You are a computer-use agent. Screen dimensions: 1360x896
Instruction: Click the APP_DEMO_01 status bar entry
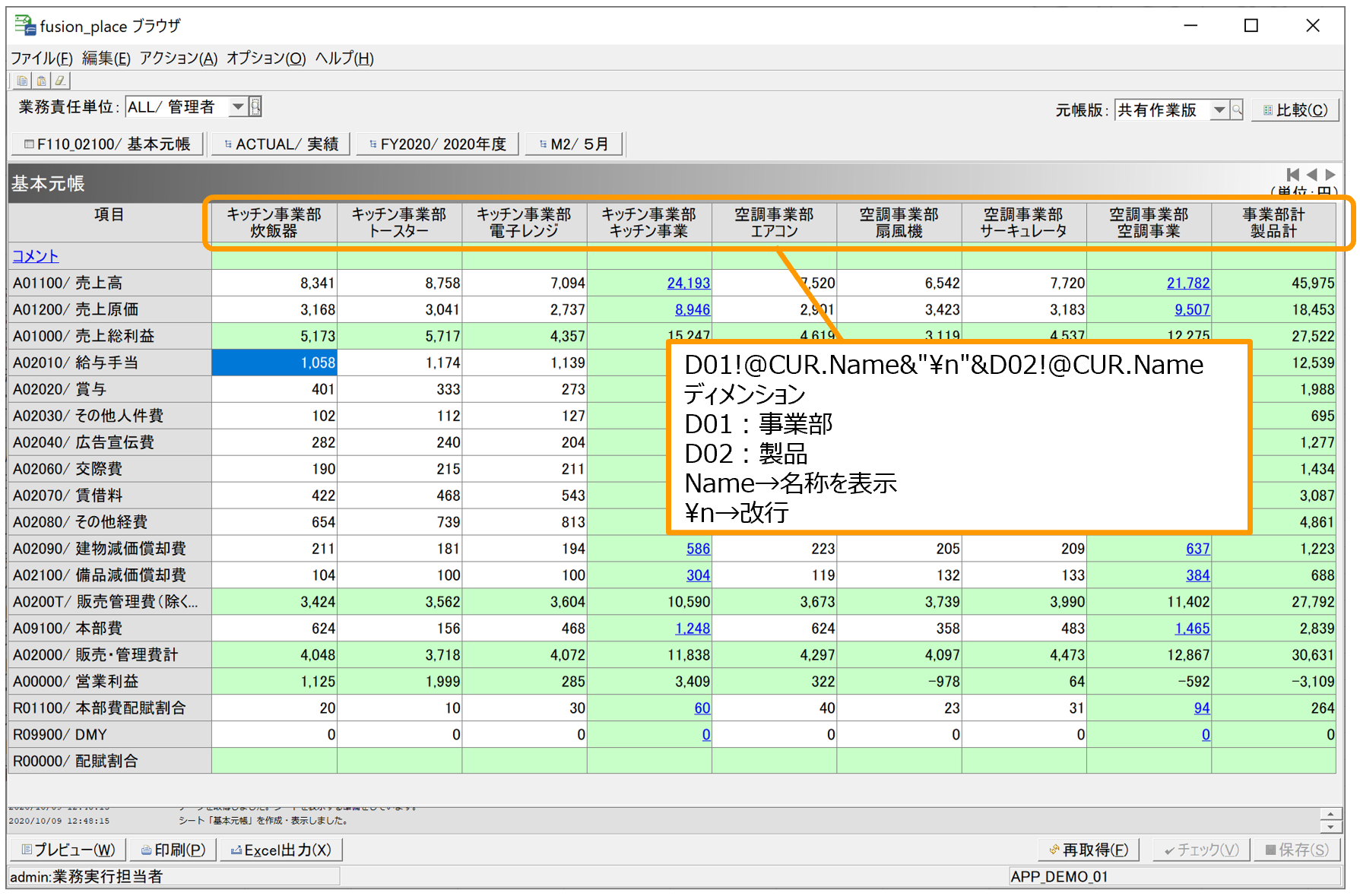(x=1175, y=876)
